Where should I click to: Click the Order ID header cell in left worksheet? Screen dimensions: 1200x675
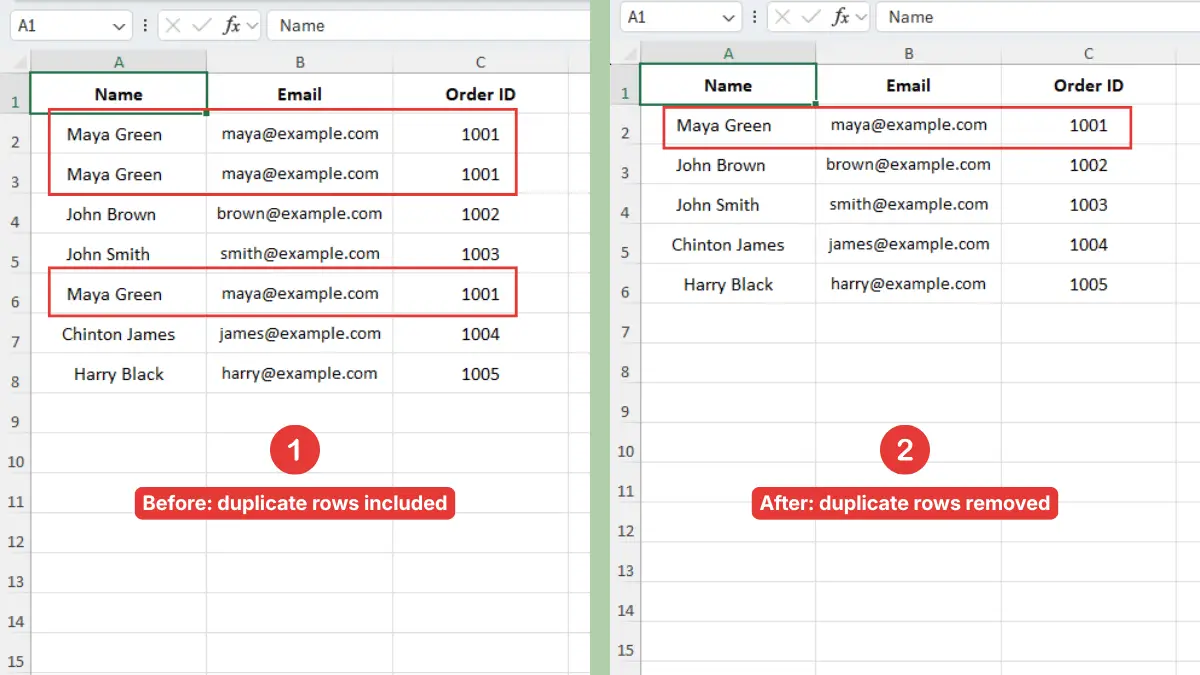[x=481, y=94]
